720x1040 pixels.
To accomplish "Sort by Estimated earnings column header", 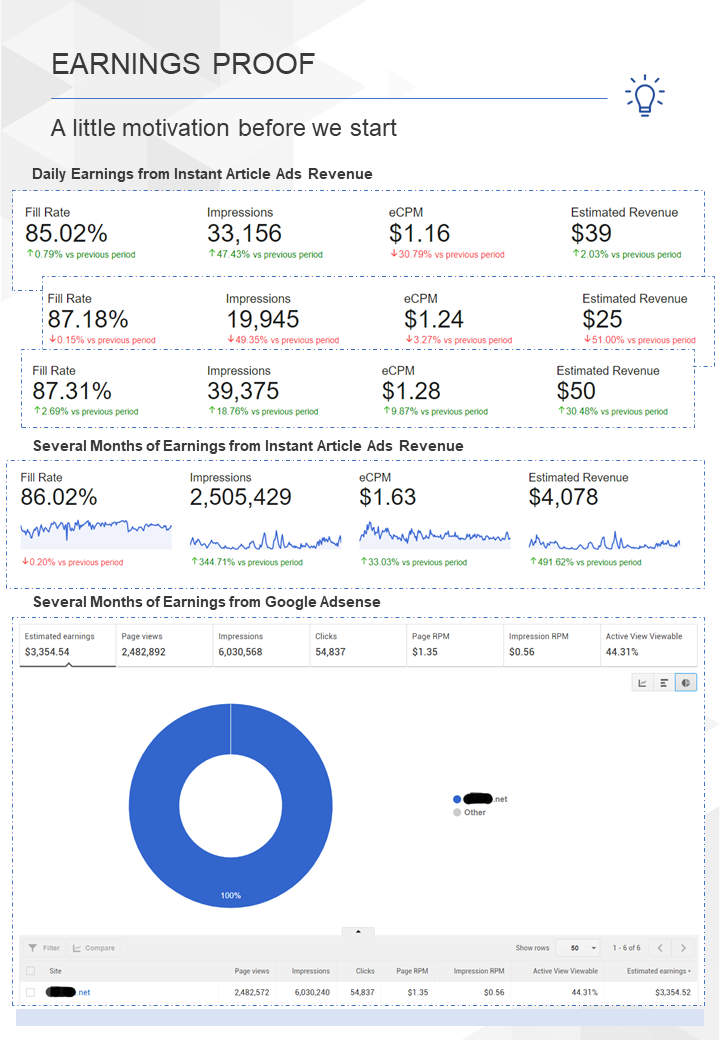I will click(658, 971).
